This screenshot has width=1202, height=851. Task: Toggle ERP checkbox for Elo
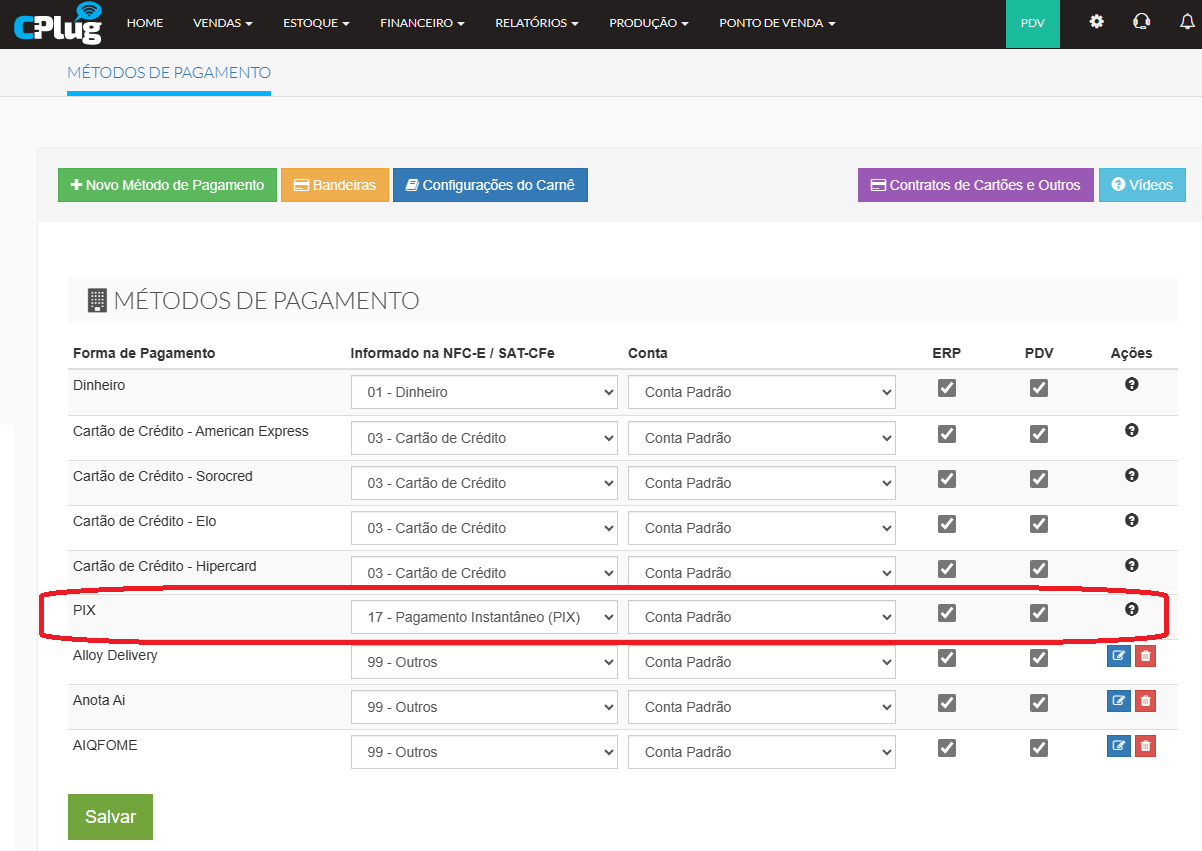947,524
